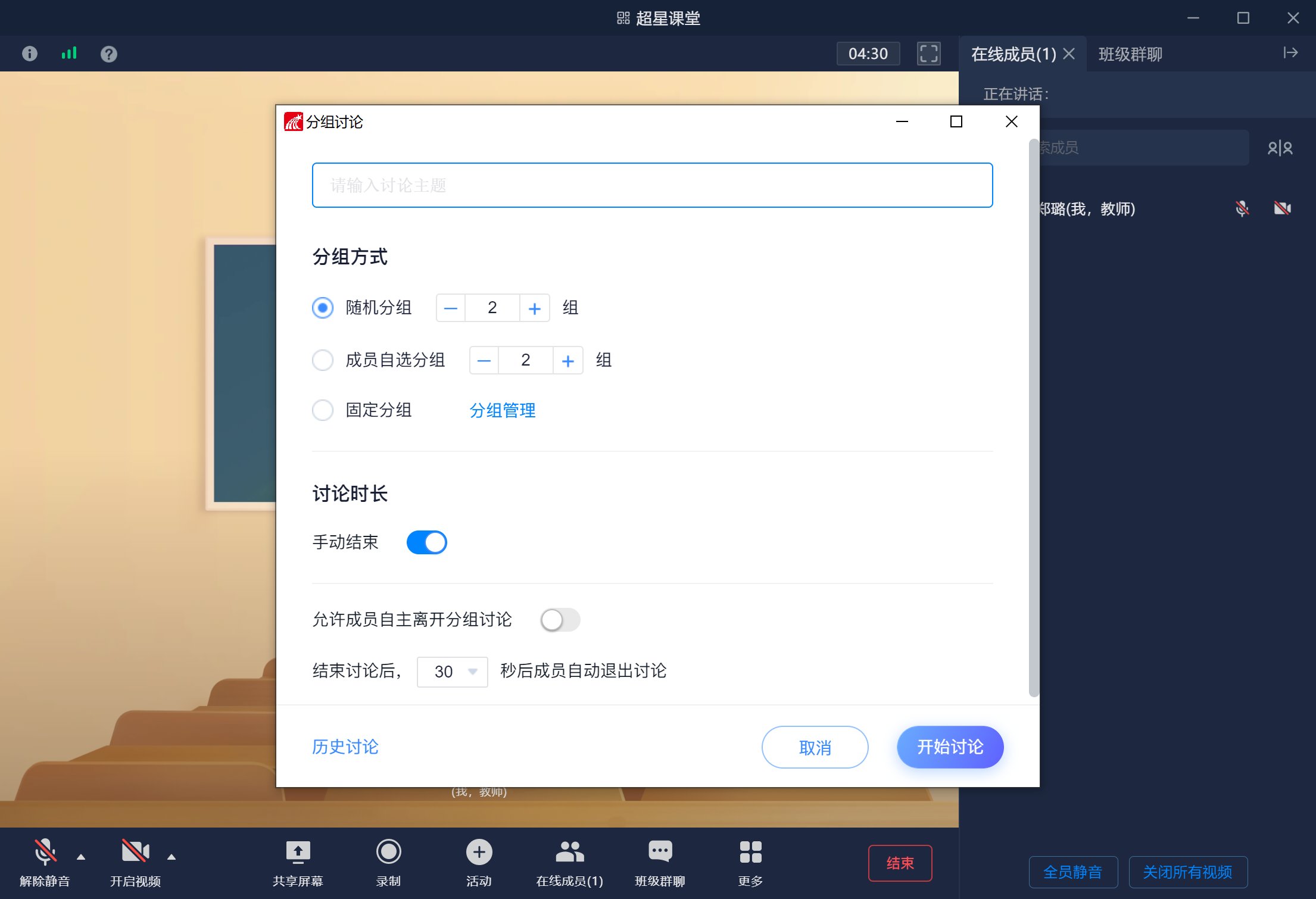
Task: Click the Start Discussion button
Action: point(950,747)
